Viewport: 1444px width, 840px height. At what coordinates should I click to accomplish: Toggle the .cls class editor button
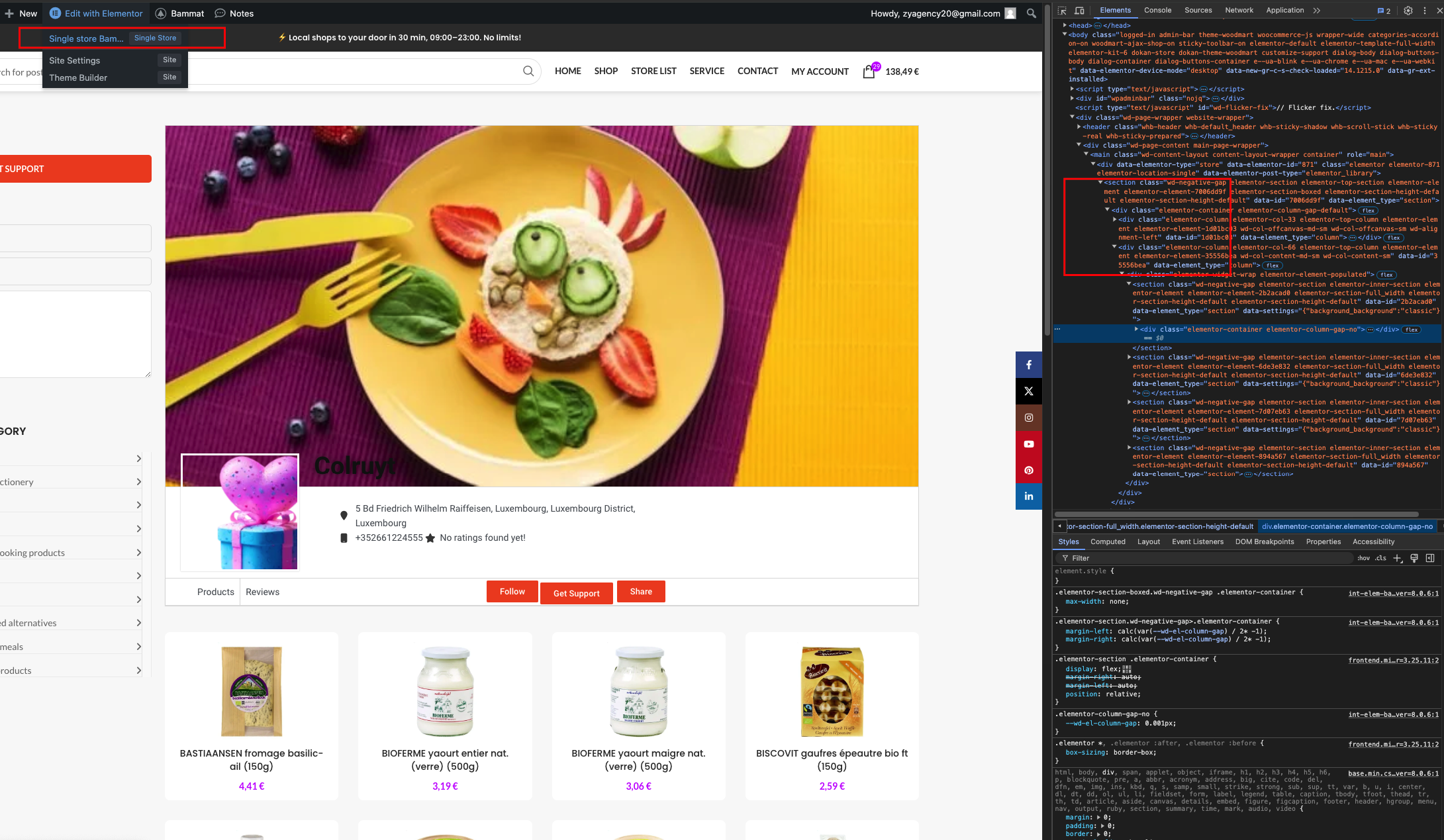(x=1380, y=558)
